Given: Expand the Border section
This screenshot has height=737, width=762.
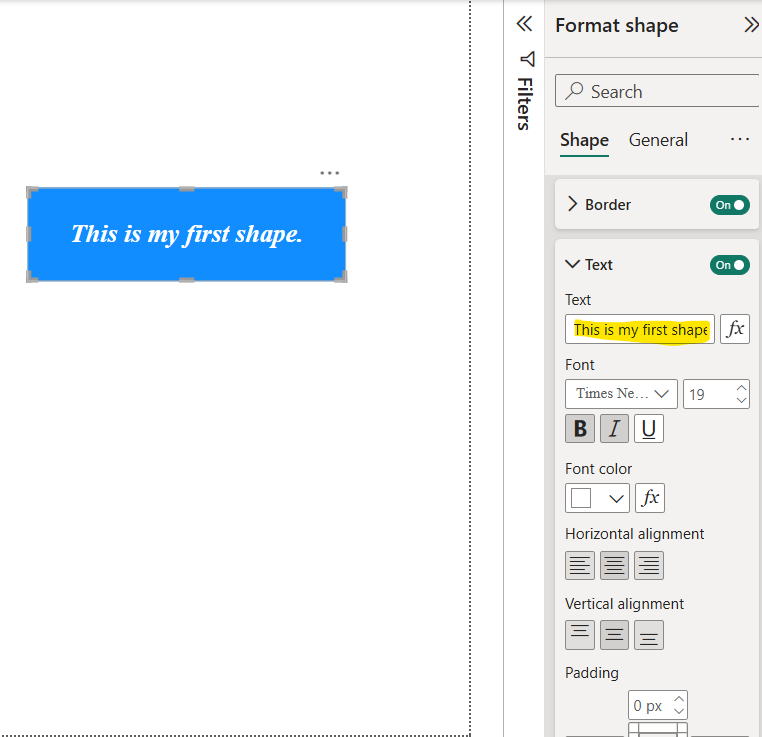Looking at the screenshot, I should [573, 204].
